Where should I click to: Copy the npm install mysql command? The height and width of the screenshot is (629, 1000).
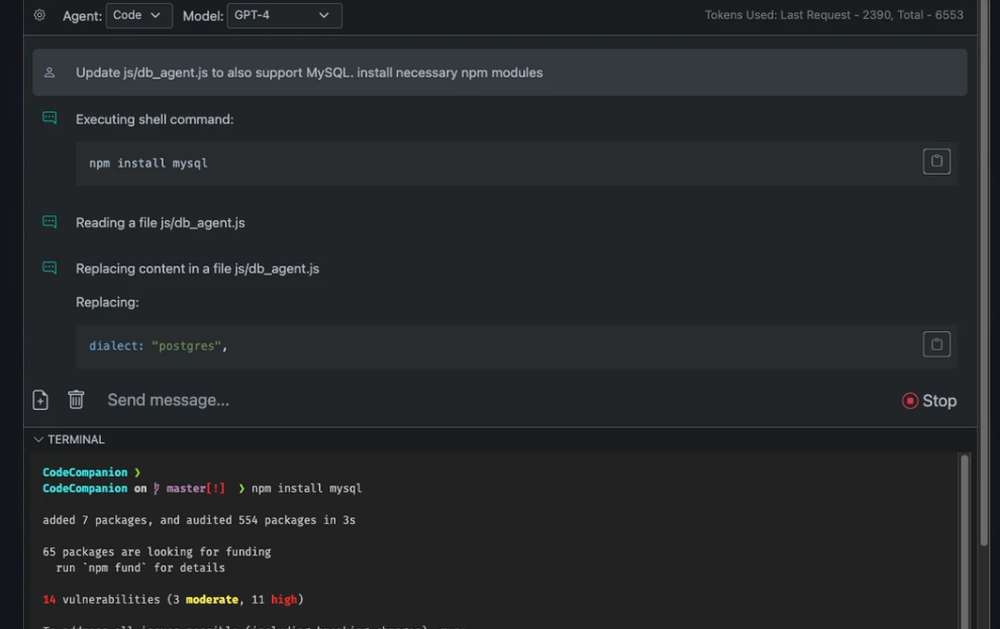[936, 161]
